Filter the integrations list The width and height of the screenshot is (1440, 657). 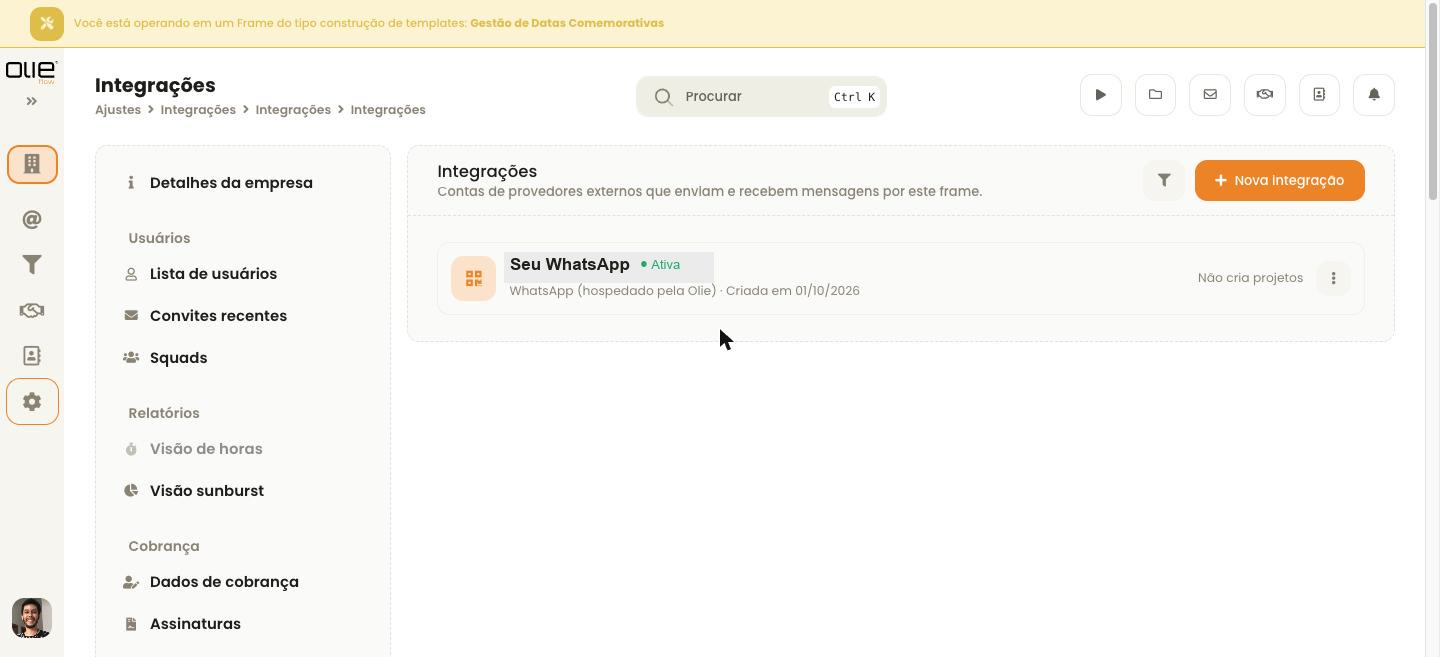coord(1164,180)
